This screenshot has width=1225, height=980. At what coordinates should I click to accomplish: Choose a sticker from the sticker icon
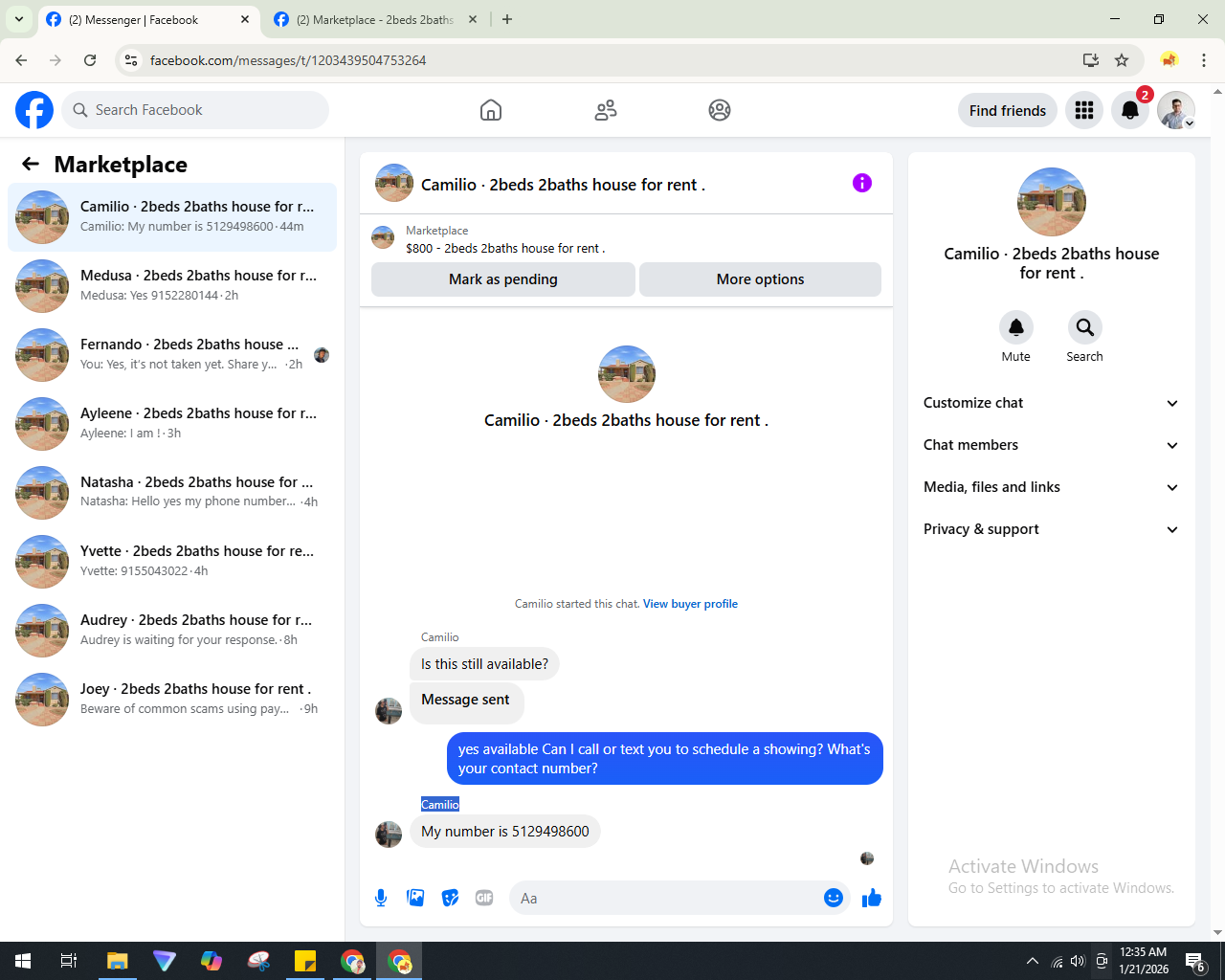pyautogui.click(x=450, y=898)
